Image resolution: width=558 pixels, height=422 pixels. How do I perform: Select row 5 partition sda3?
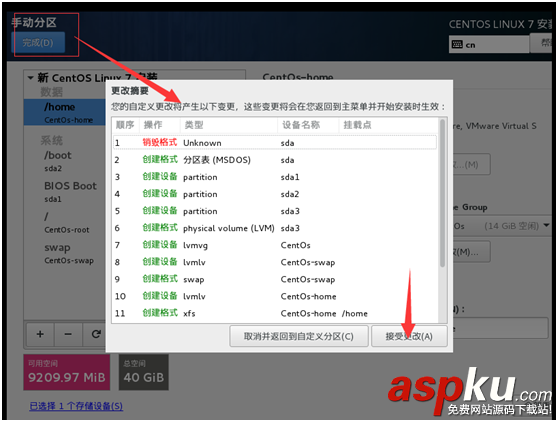[x=275, y=211]
